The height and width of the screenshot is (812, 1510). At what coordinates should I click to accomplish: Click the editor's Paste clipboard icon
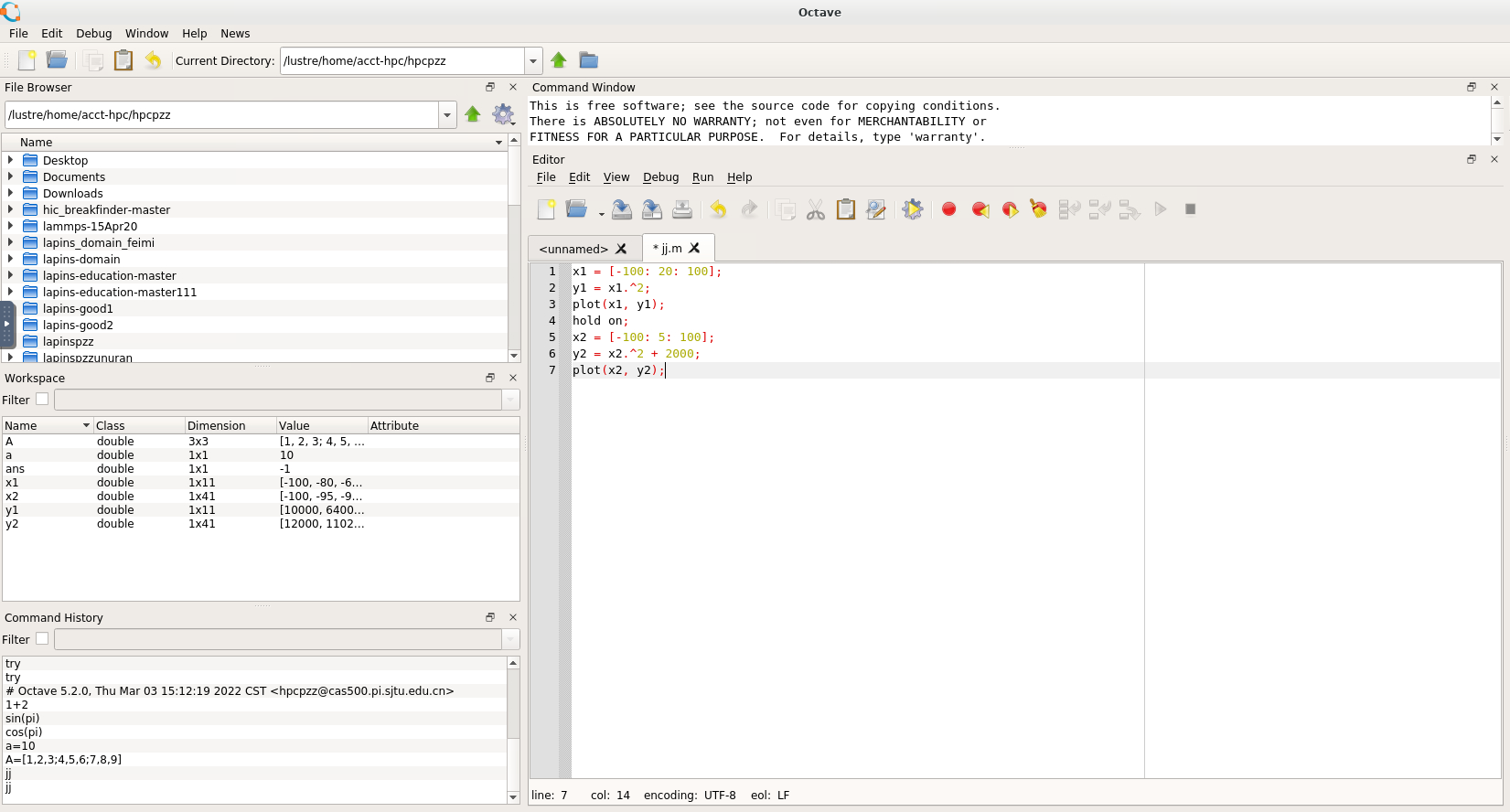846,209
